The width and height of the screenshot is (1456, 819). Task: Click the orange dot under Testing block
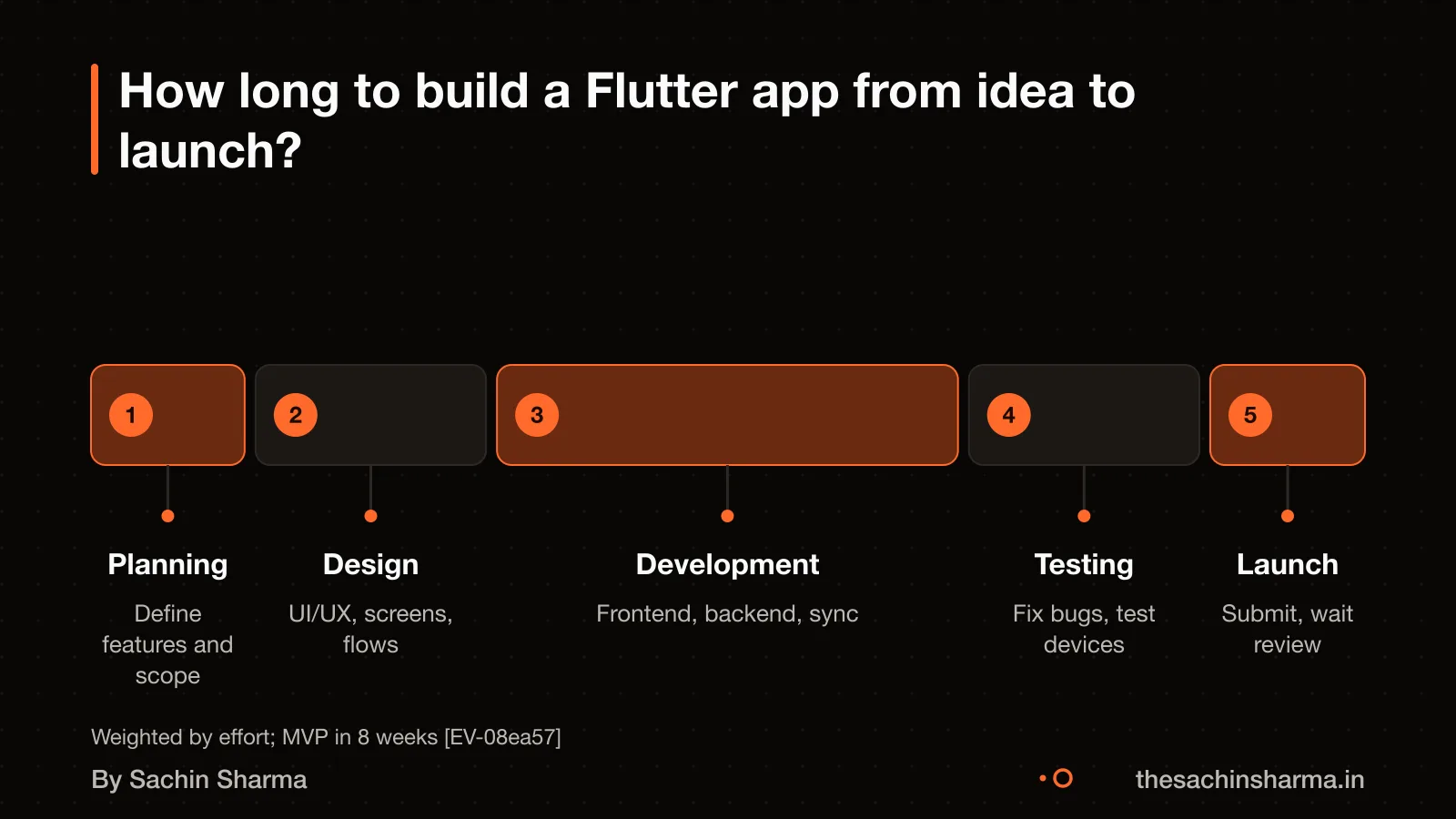click(x=1084, y=516)
